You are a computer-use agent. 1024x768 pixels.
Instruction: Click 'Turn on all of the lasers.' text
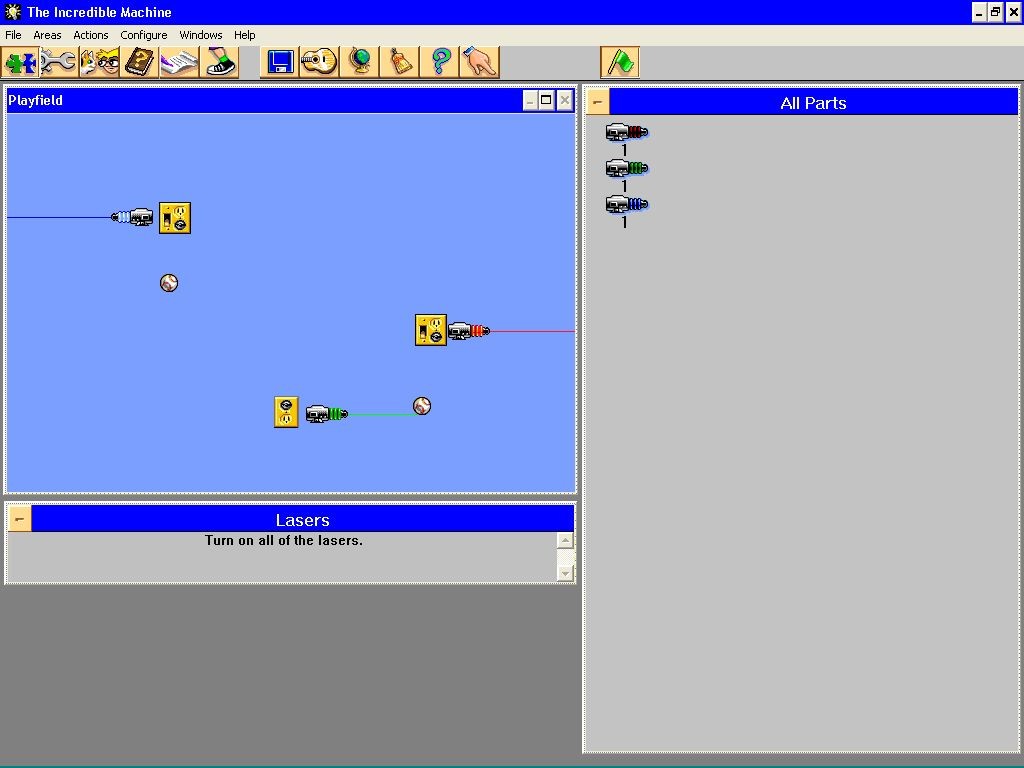[x=283, y=541]
